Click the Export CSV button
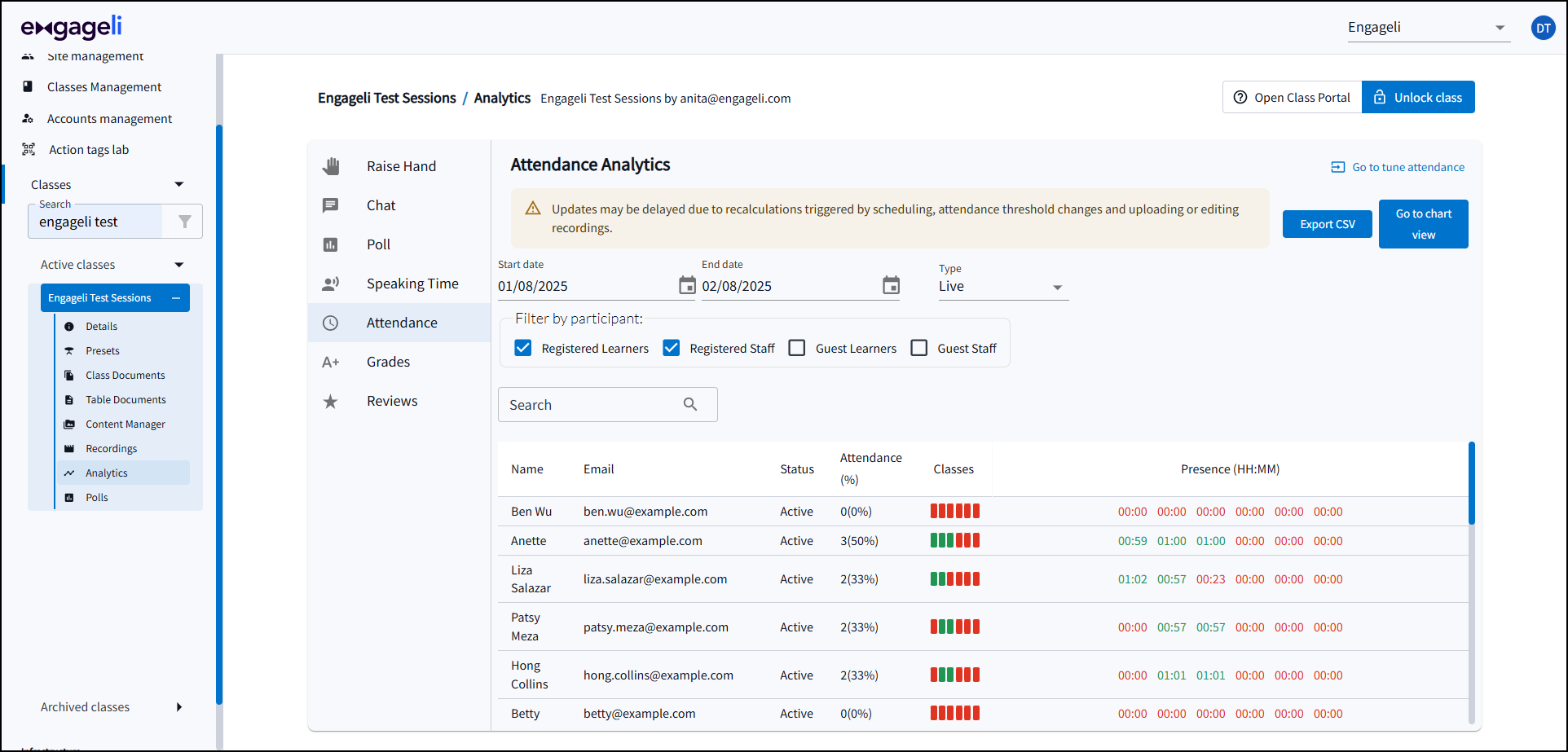This screenshot has width=1568, height=752. coord(1328,224)
